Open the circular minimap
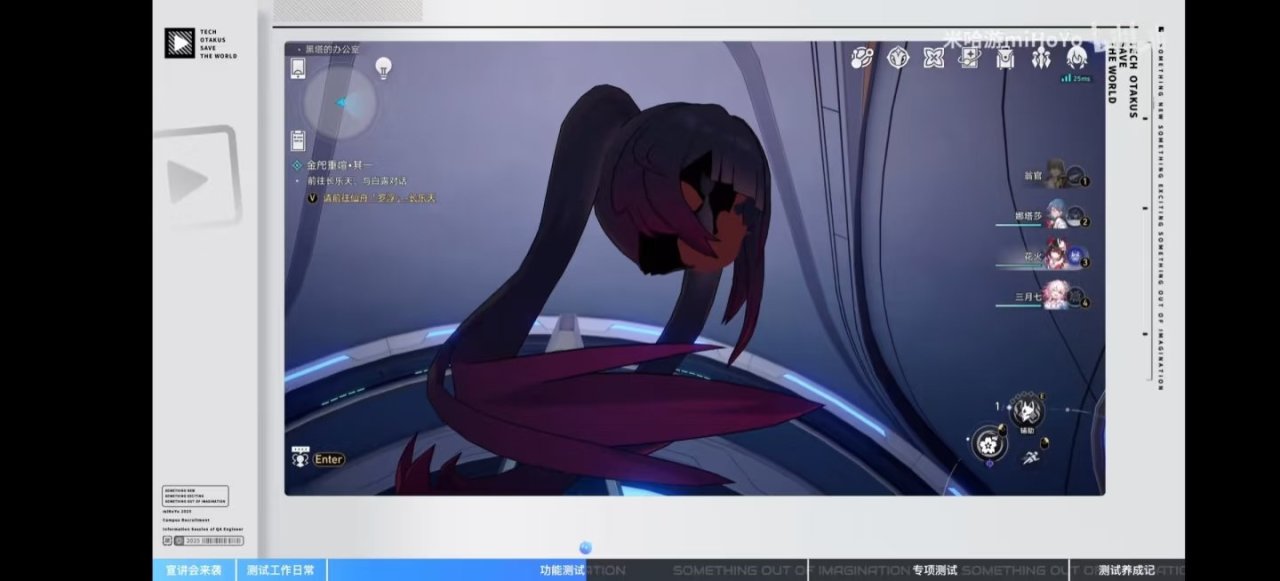 [341, 103]
